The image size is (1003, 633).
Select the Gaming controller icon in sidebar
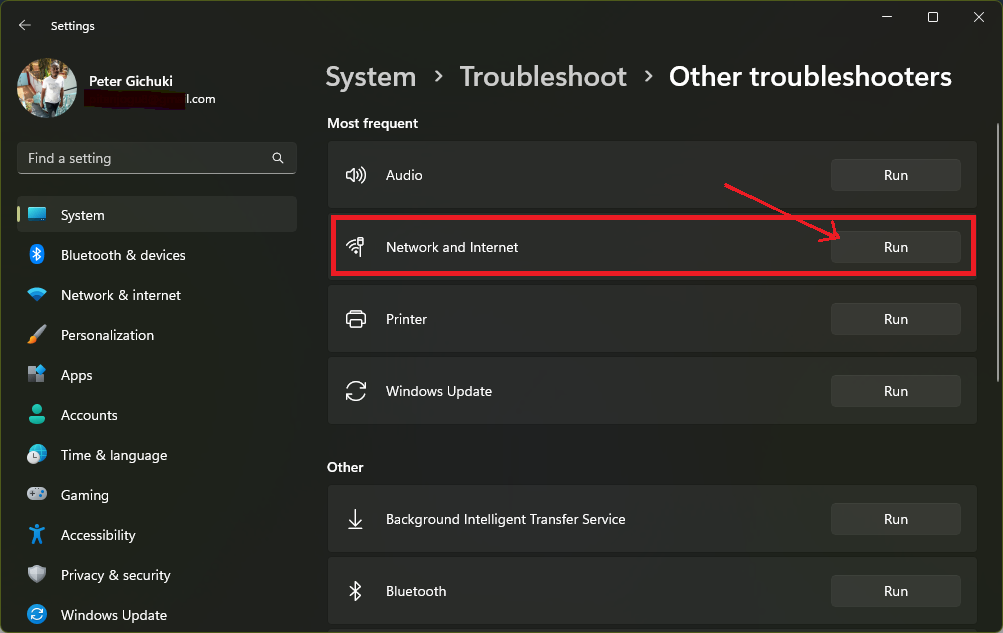pyautogui.click(x=36, y=495)
